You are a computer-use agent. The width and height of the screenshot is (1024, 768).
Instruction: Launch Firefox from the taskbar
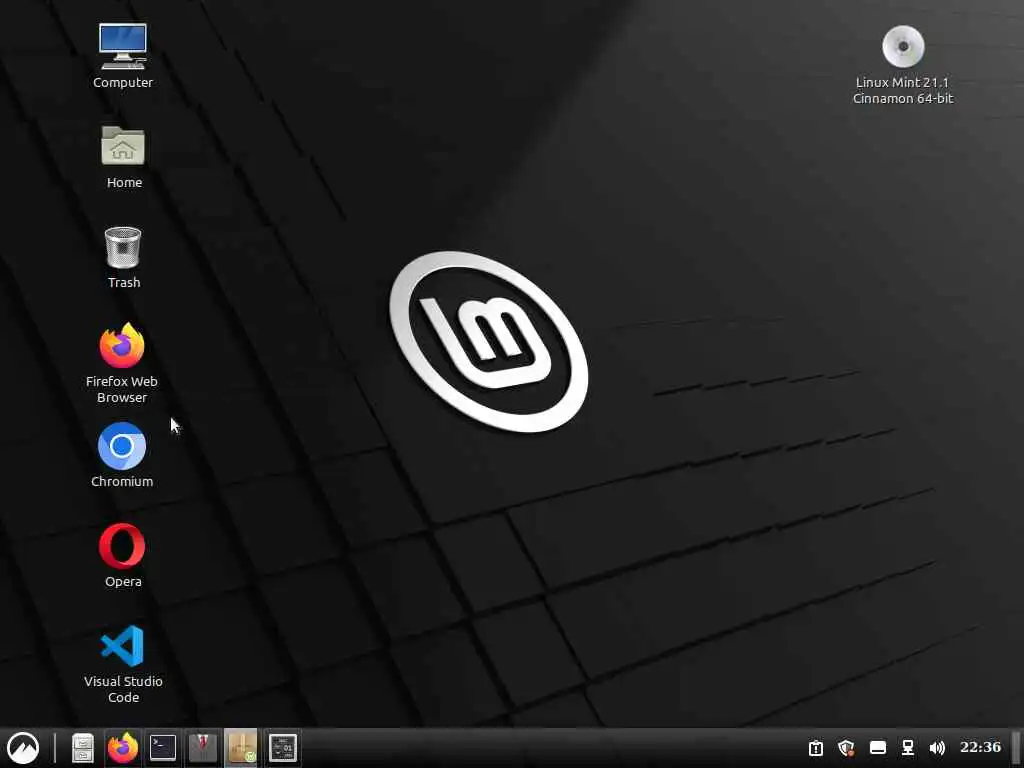123,748
